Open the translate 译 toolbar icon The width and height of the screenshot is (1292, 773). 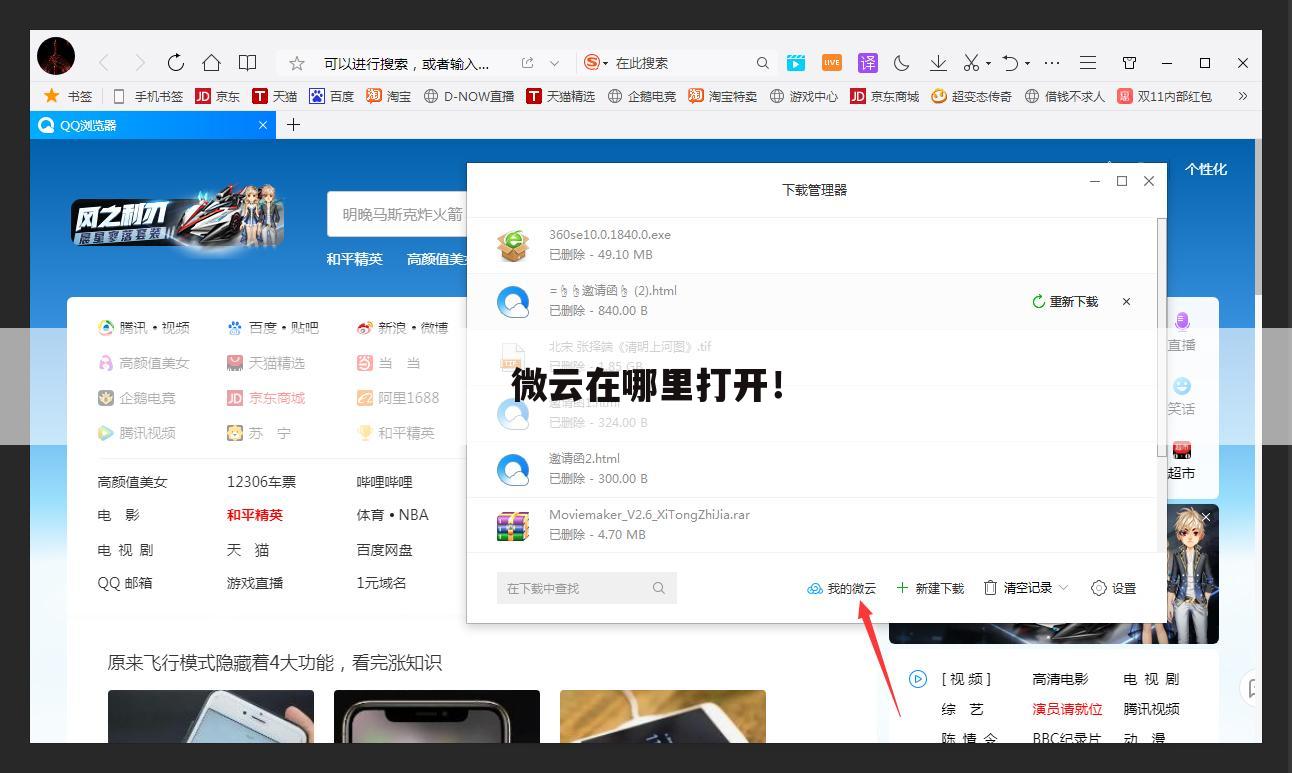pos(867,63)
